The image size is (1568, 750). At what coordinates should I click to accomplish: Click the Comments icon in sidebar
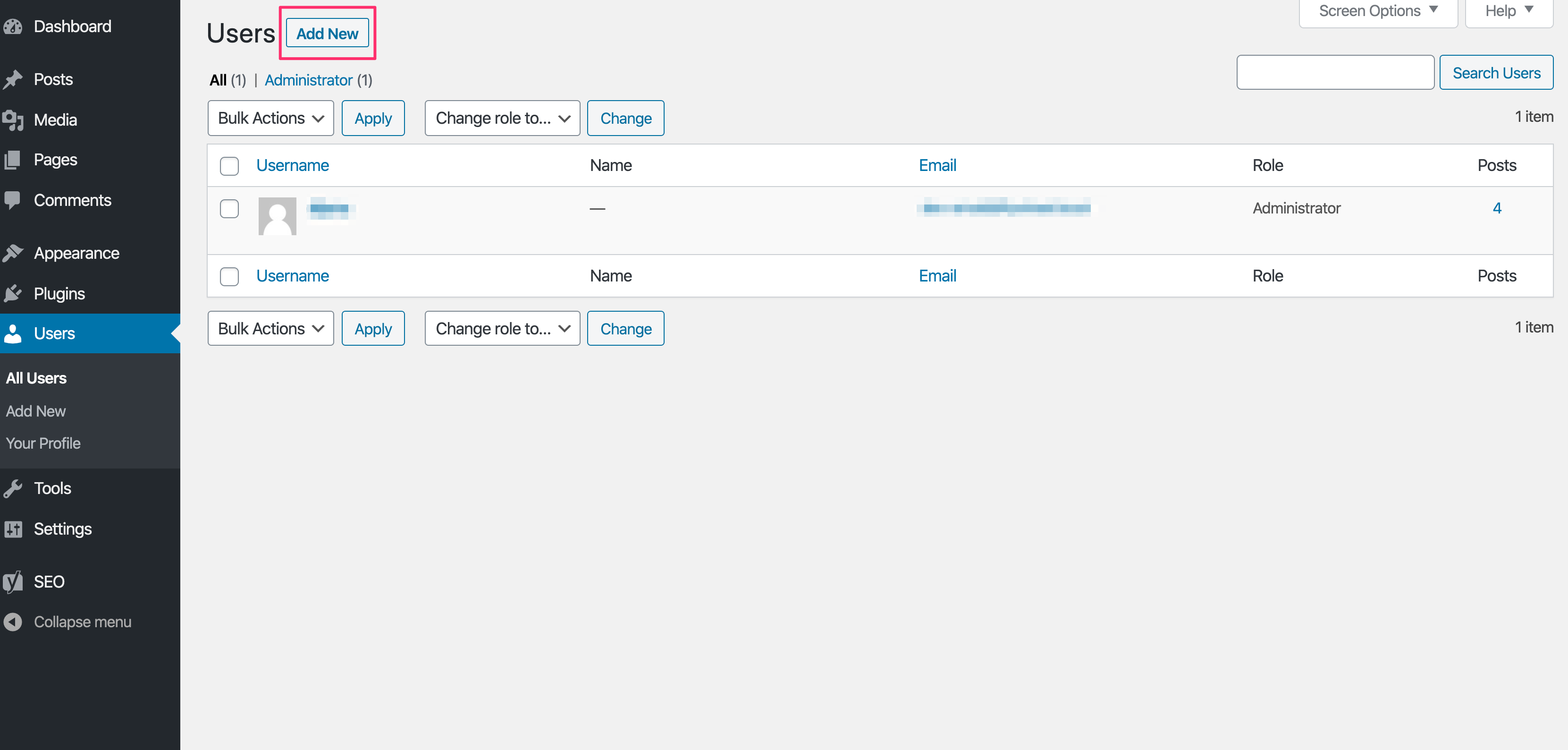pos(14,200)
